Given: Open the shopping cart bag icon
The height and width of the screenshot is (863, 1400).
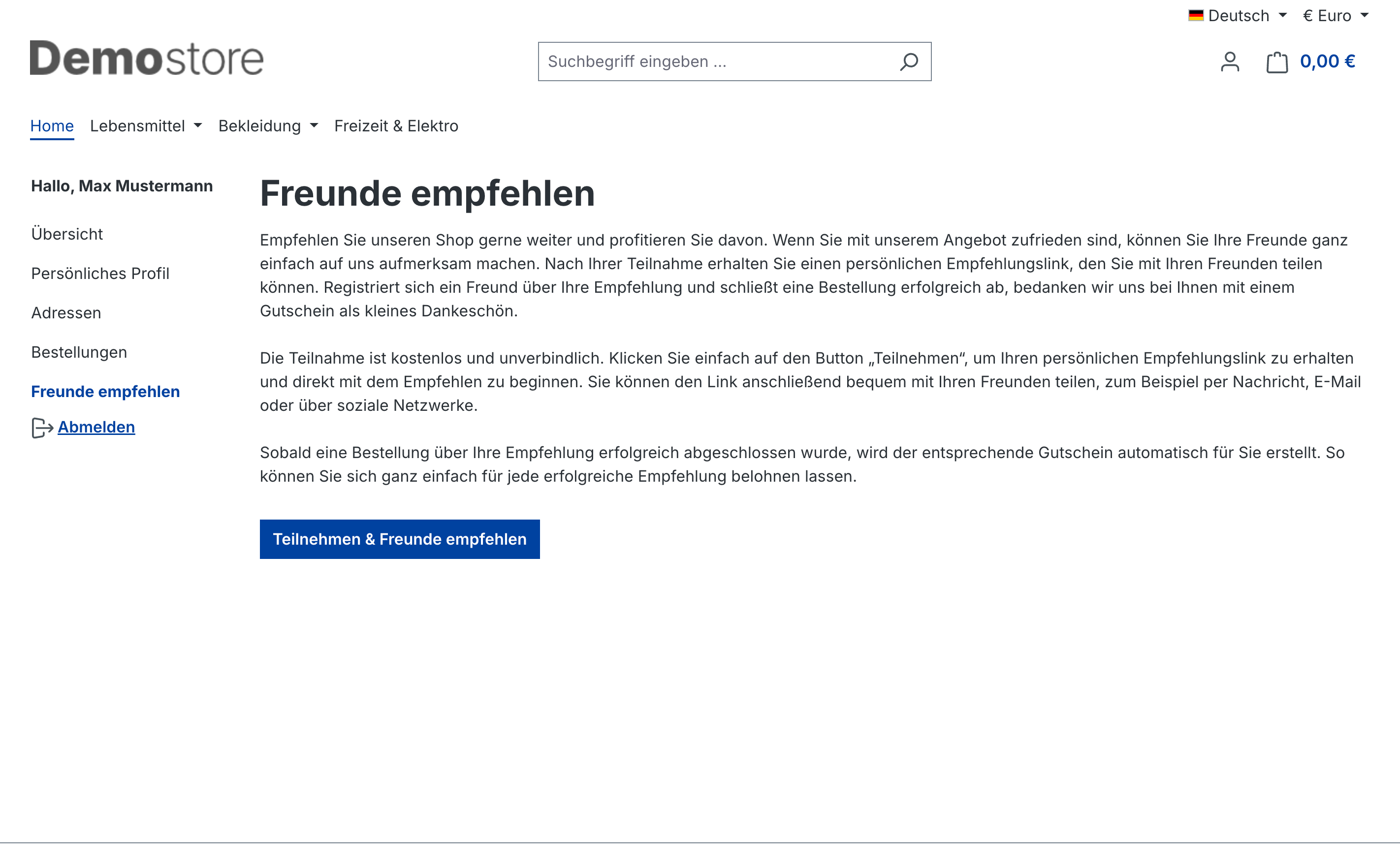Looking at the screenshot, I should click(x=1276, y=62).
